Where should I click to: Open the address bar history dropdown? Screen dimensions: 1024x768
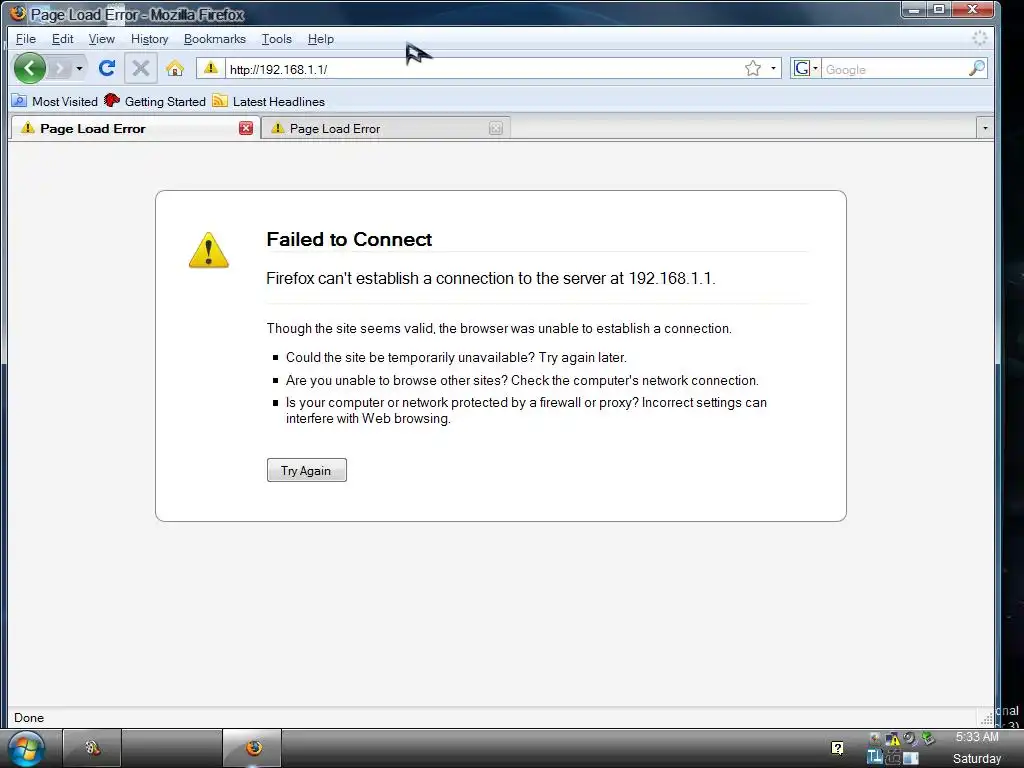[773, 69]
